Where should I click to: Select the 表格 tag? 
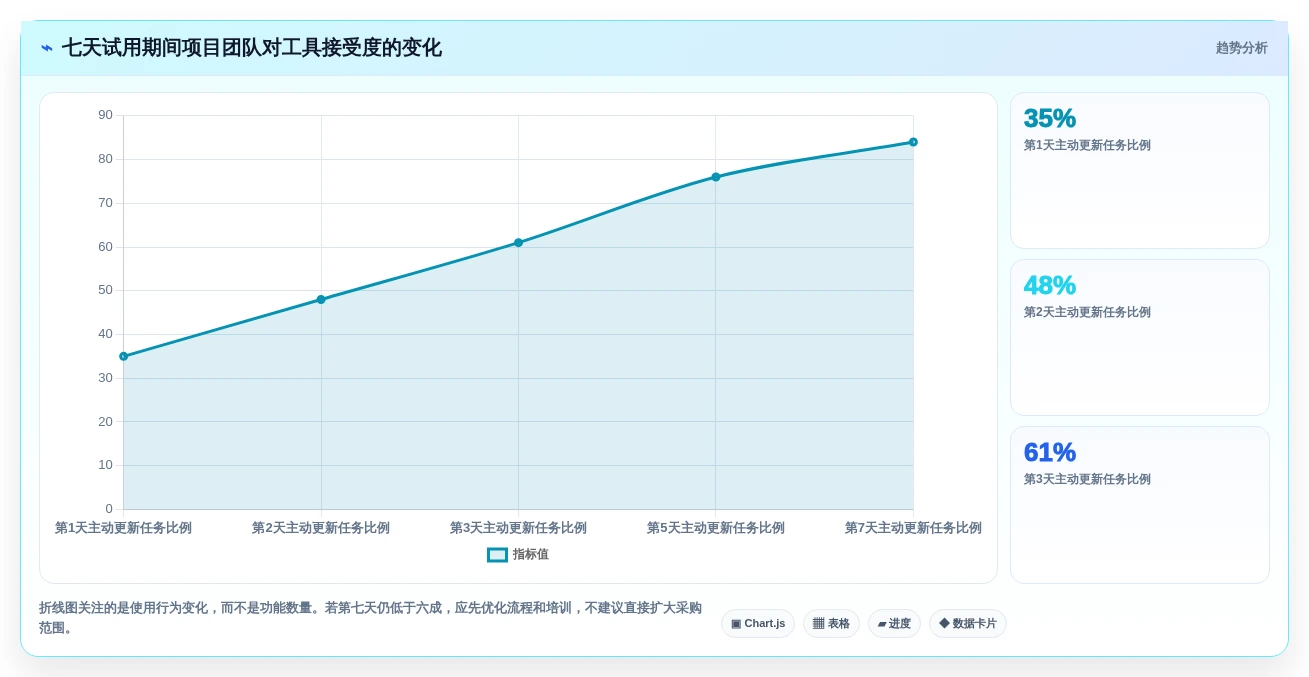pos(831,624)
